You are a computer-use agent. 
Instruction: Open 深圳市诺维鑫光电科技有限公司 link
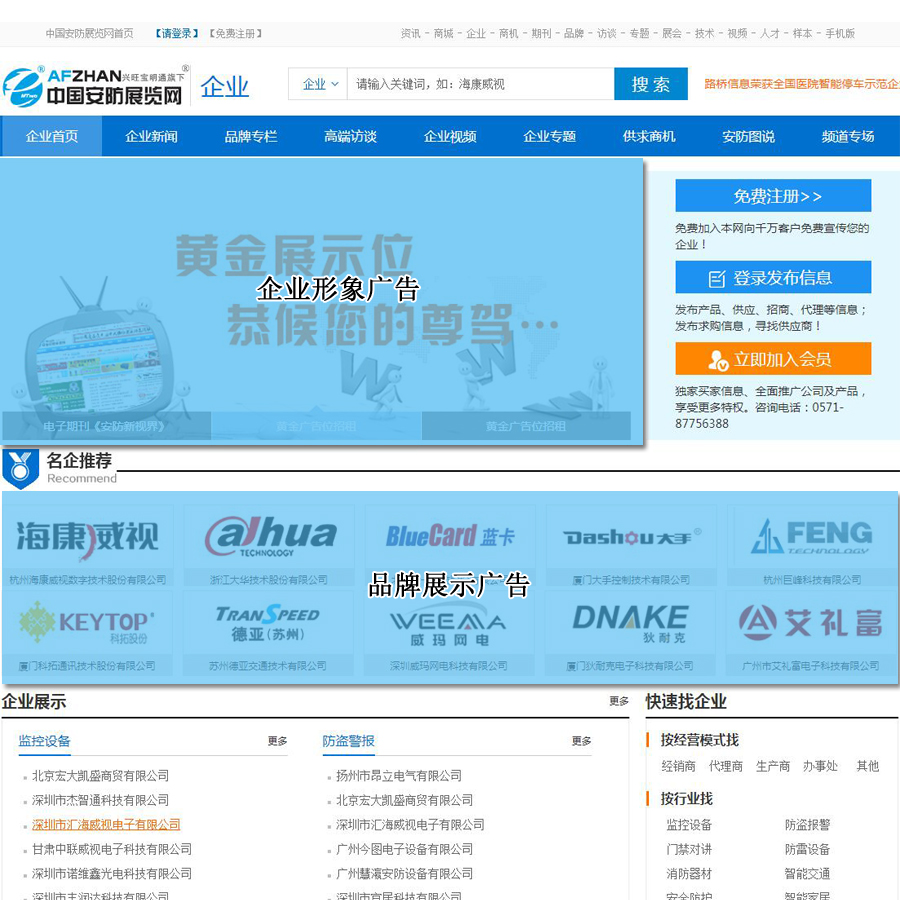point(112,874)
